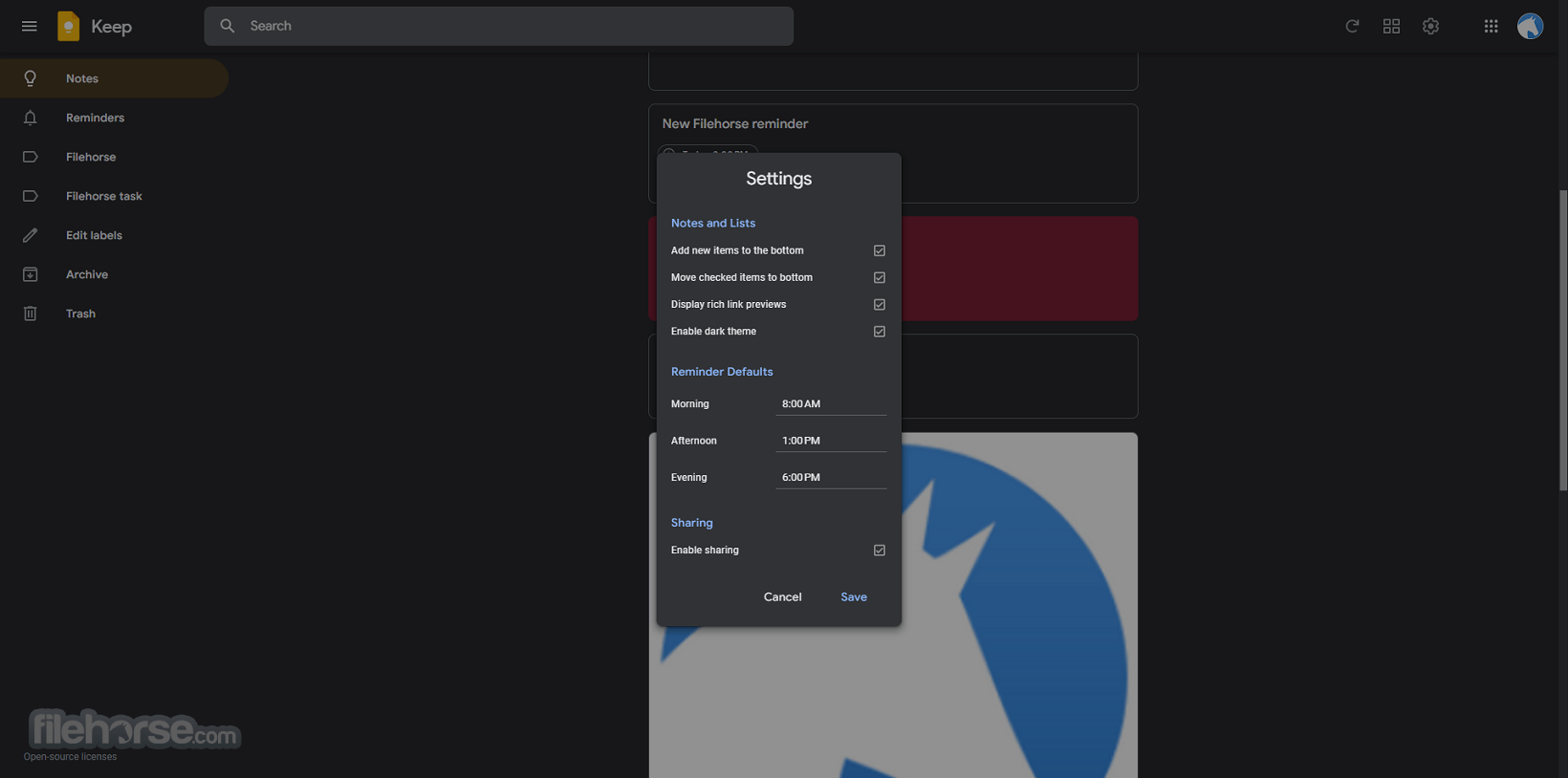Image resolution: width=1568 pixels, height=778 pixels.
Task: Click the Reminders bell icon
Action: (x=31, y=118)
